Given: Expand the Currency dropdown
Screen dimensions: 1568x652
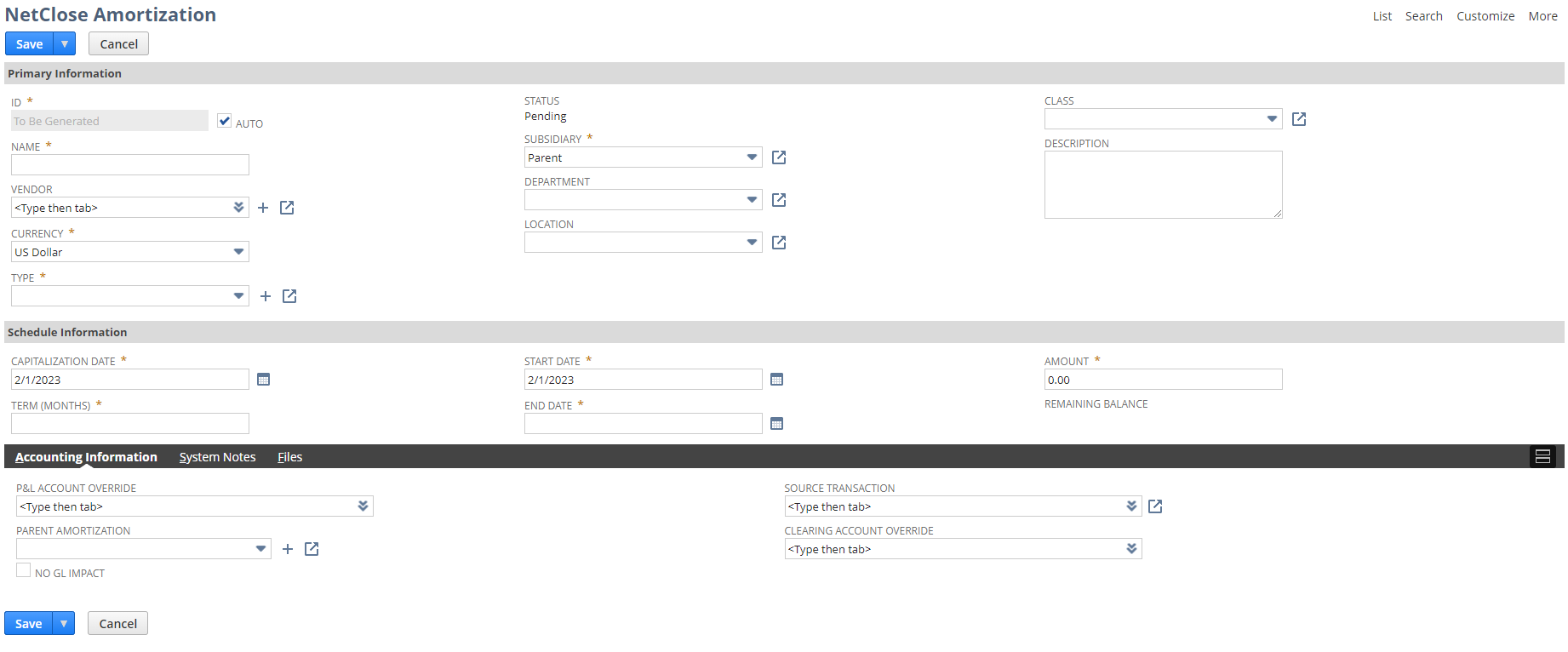Looking at the screenshot, I should (238, 252).
